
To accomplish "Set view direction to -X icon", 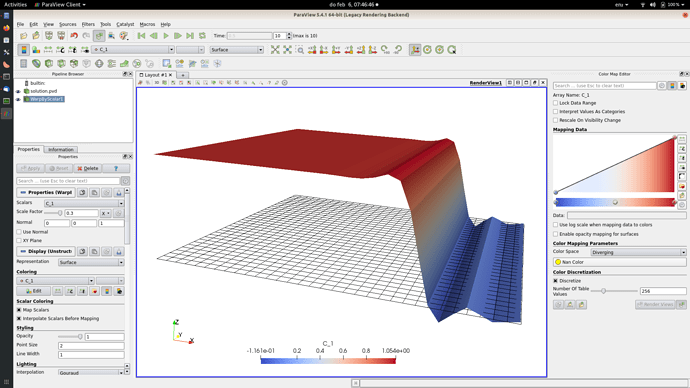I will [324, 50].
